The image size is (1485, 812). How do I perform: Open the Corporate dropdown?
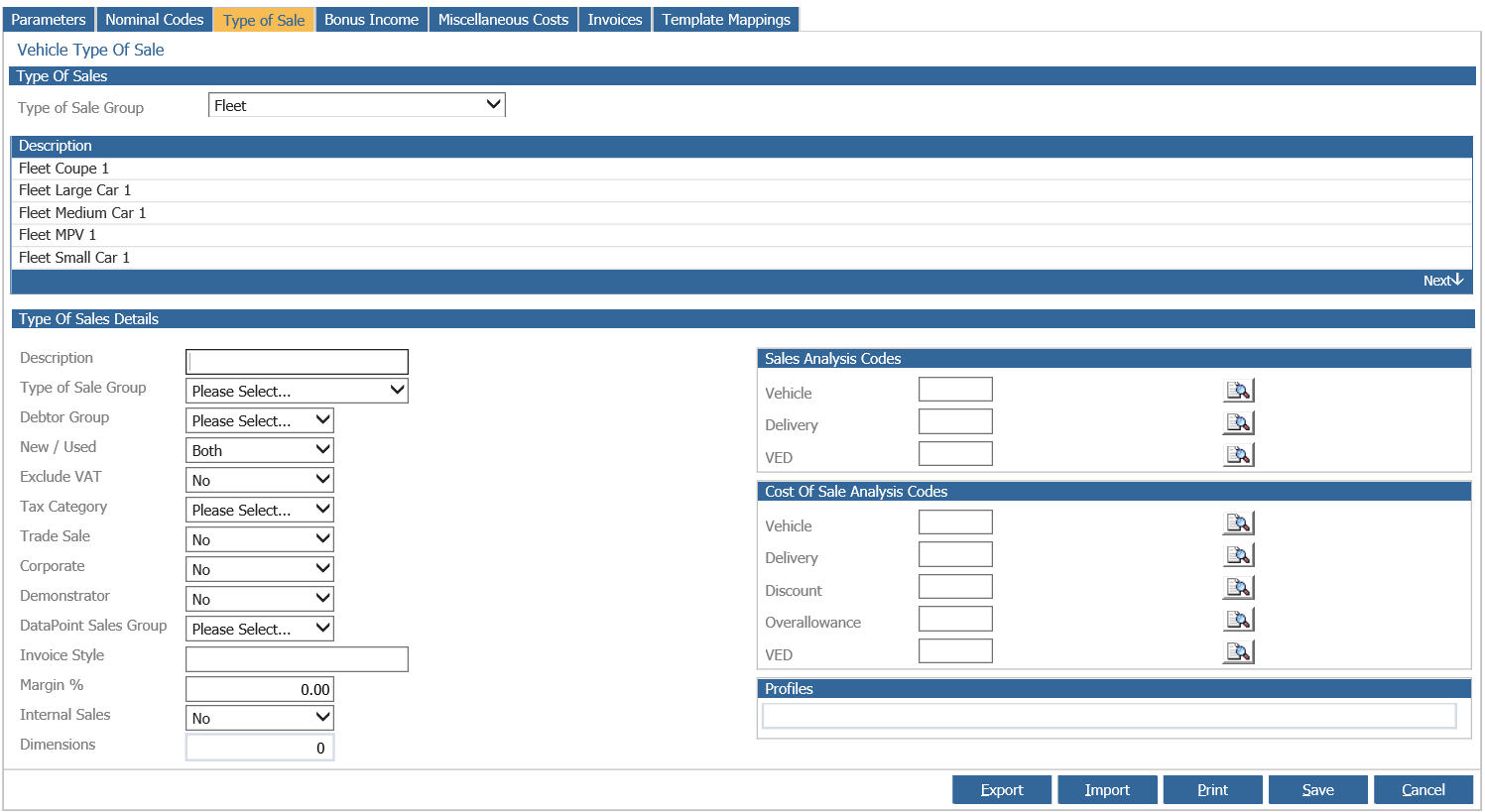(x=260, y=569)
